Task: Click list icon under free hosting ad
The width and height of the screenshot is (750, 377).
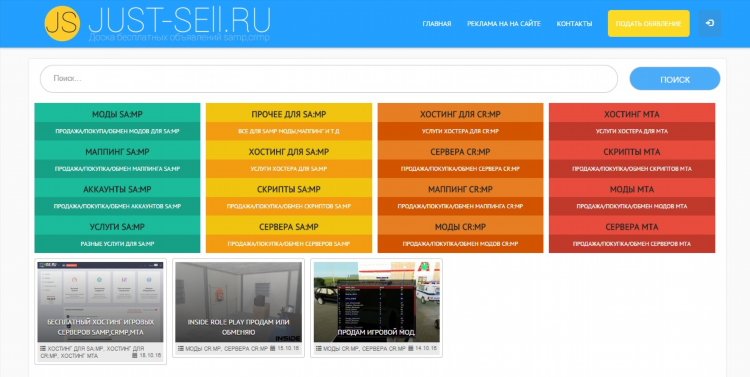Action: 43,349
